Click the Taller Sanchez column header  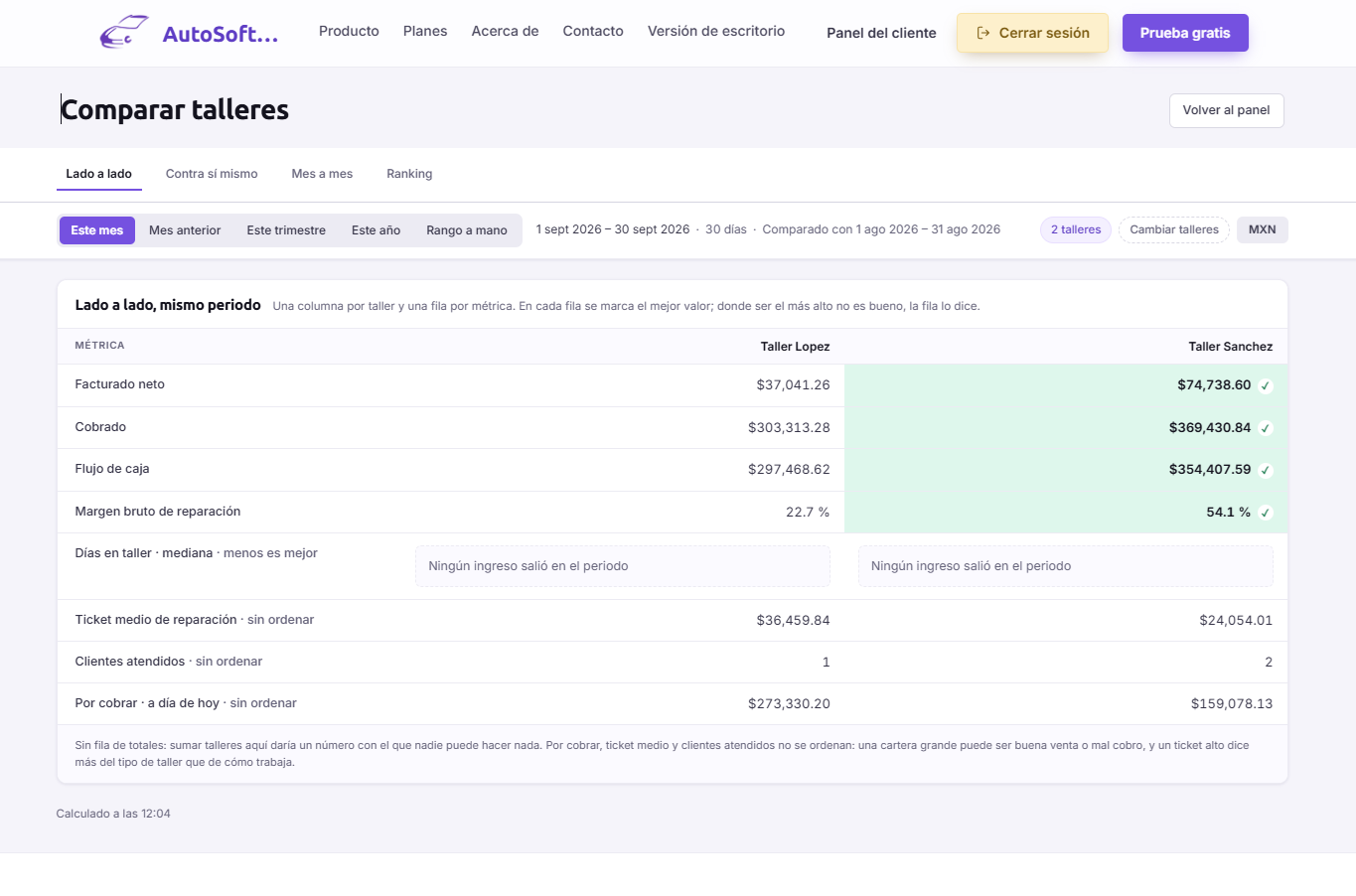[x=1231, y=347]
